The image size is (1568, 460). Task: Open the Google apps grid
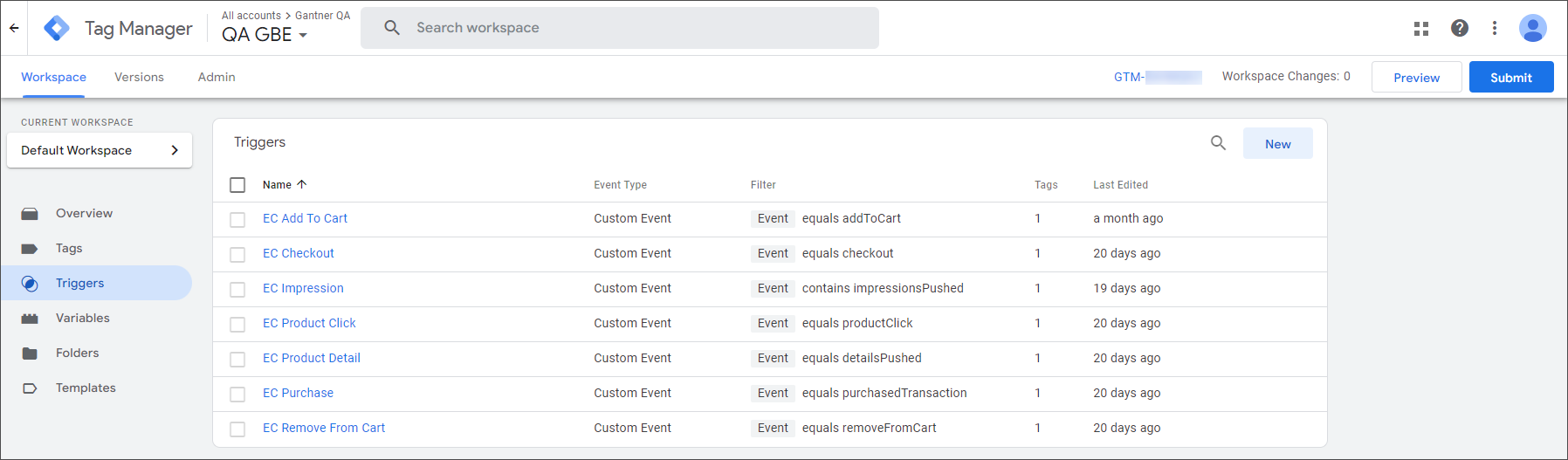click(x=1421, y=28)
